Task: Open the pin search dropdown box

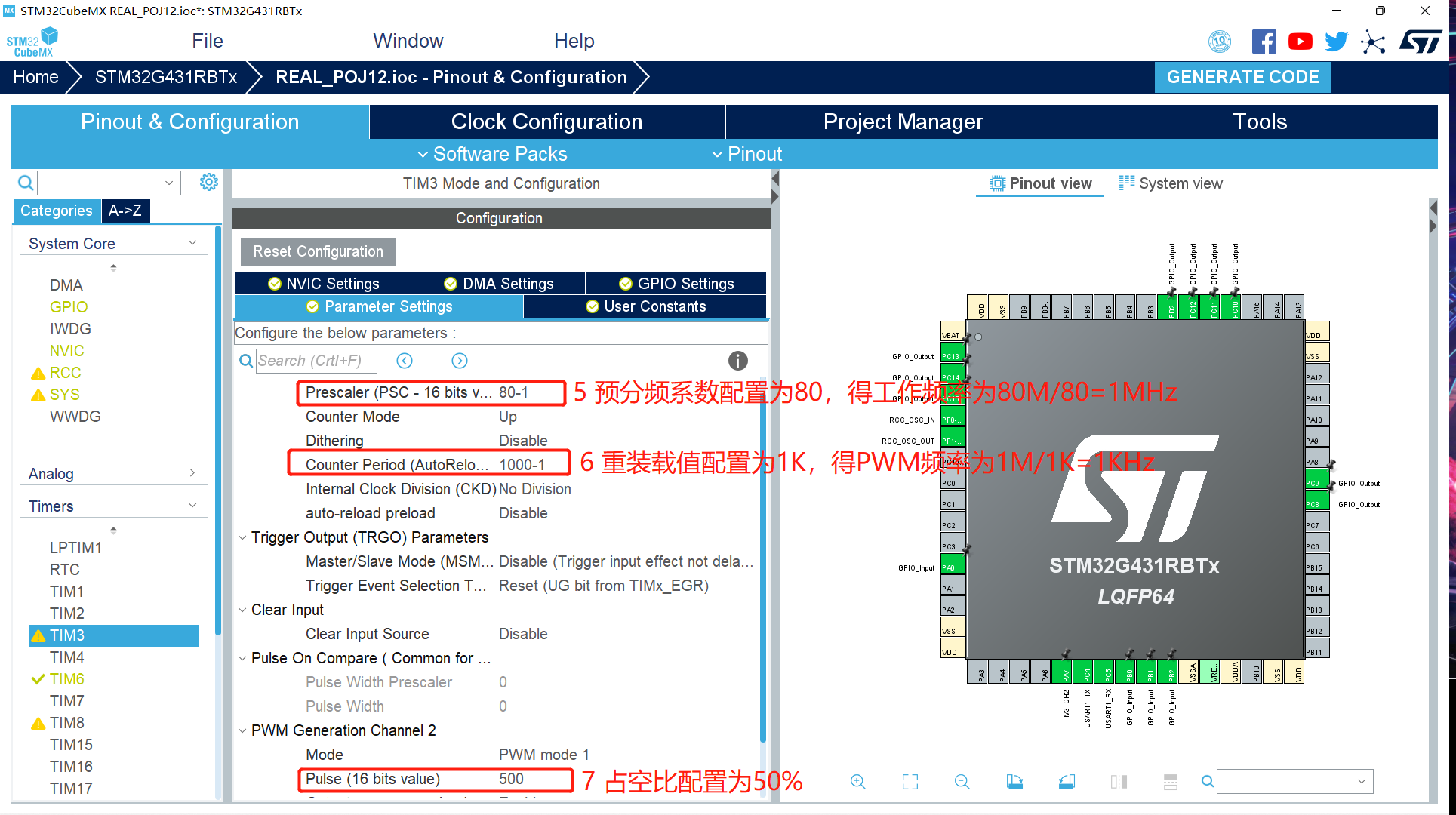Action: pyautogui.click(x=1295, y=782)
